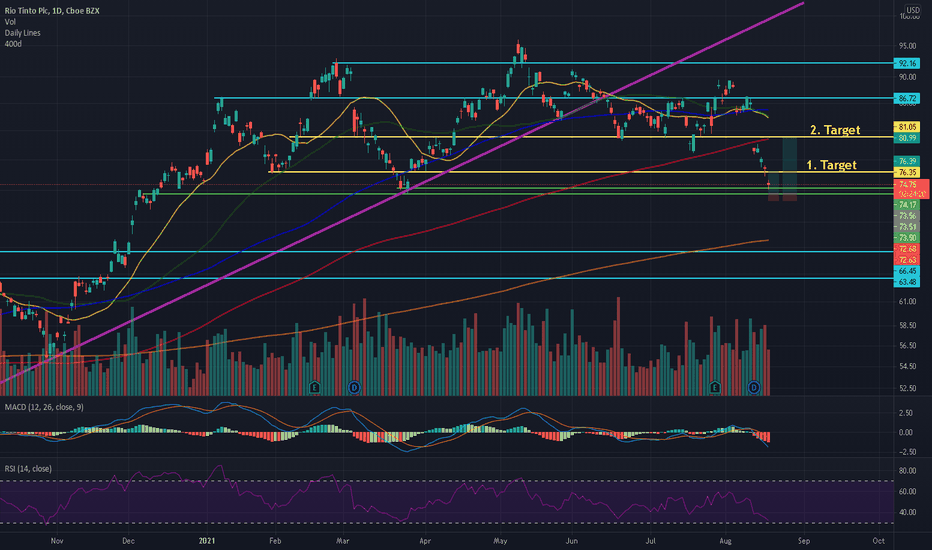Click the 40.00 RSI axis value
932x550 pixels.
pyautogui.click(x=907, y=513)
